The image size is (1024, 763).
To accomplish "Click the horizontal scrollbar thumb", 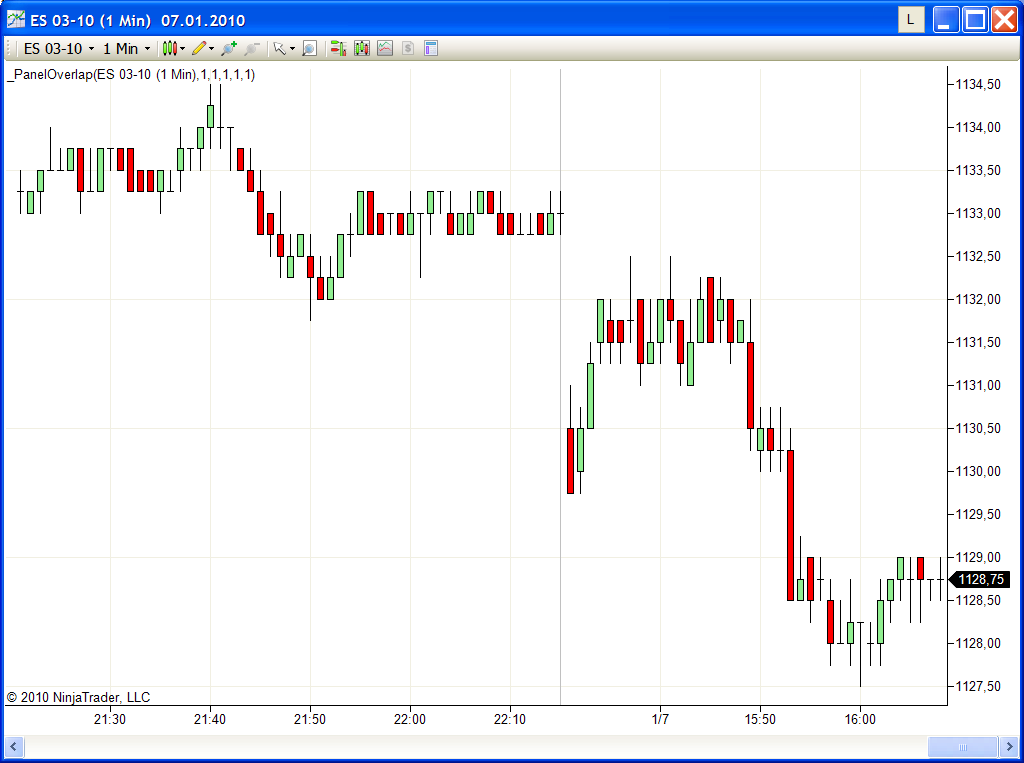I will pyautogui.click(x=963, y=746).
